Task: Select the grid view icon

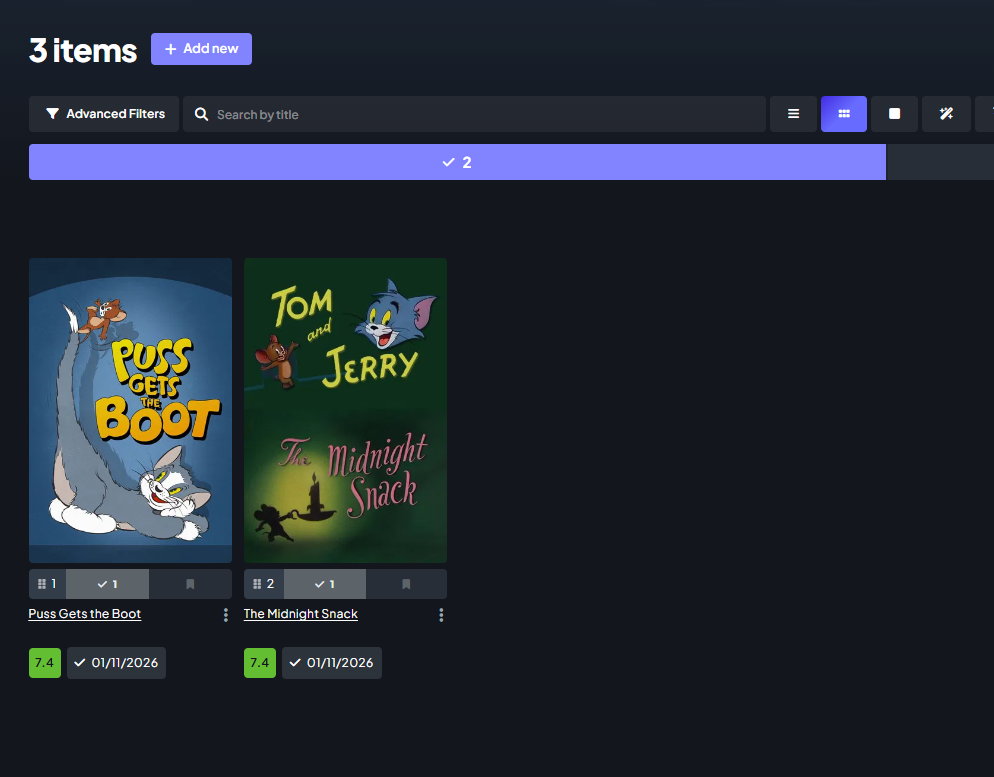Action: [844, 114]
